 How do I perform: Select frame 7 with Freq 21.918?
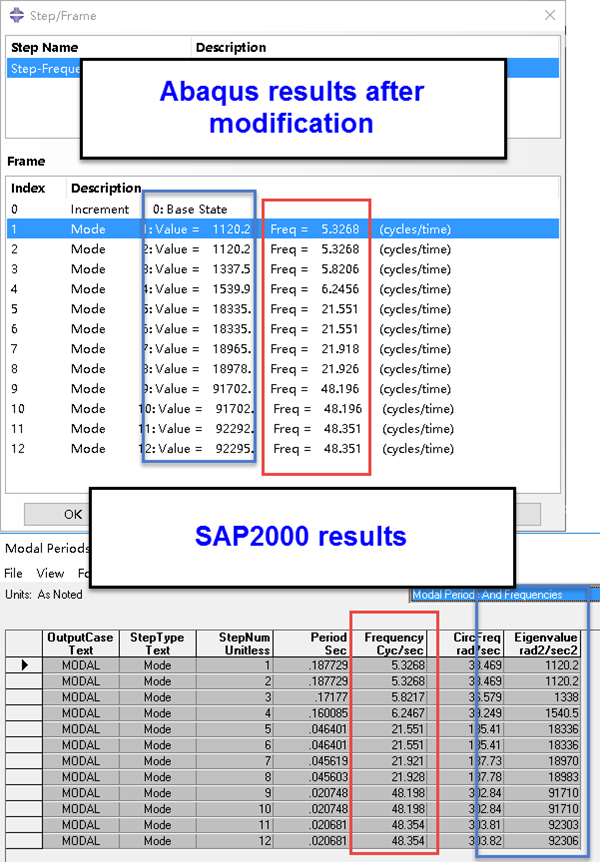(x=283, y=349)
